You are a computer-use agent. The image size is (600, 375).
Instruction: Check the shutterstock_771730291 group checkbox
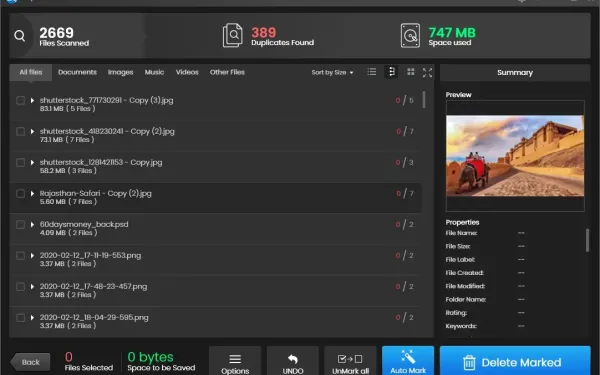click(21, 100)
